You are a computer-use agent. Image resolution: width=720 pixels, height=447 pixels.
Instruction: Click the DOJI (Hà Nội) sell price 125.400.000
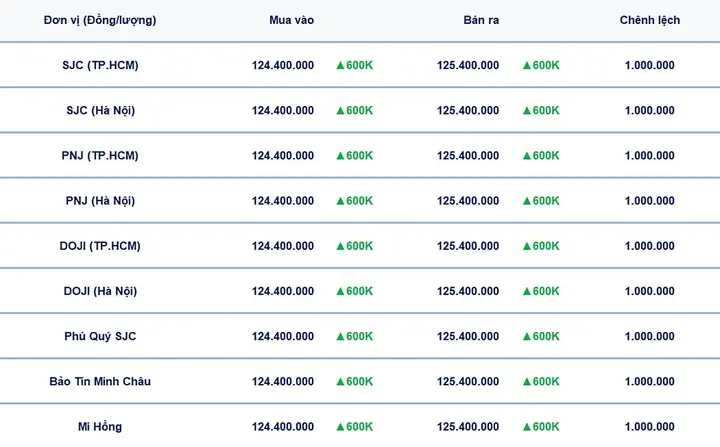[x=468, y=291]
